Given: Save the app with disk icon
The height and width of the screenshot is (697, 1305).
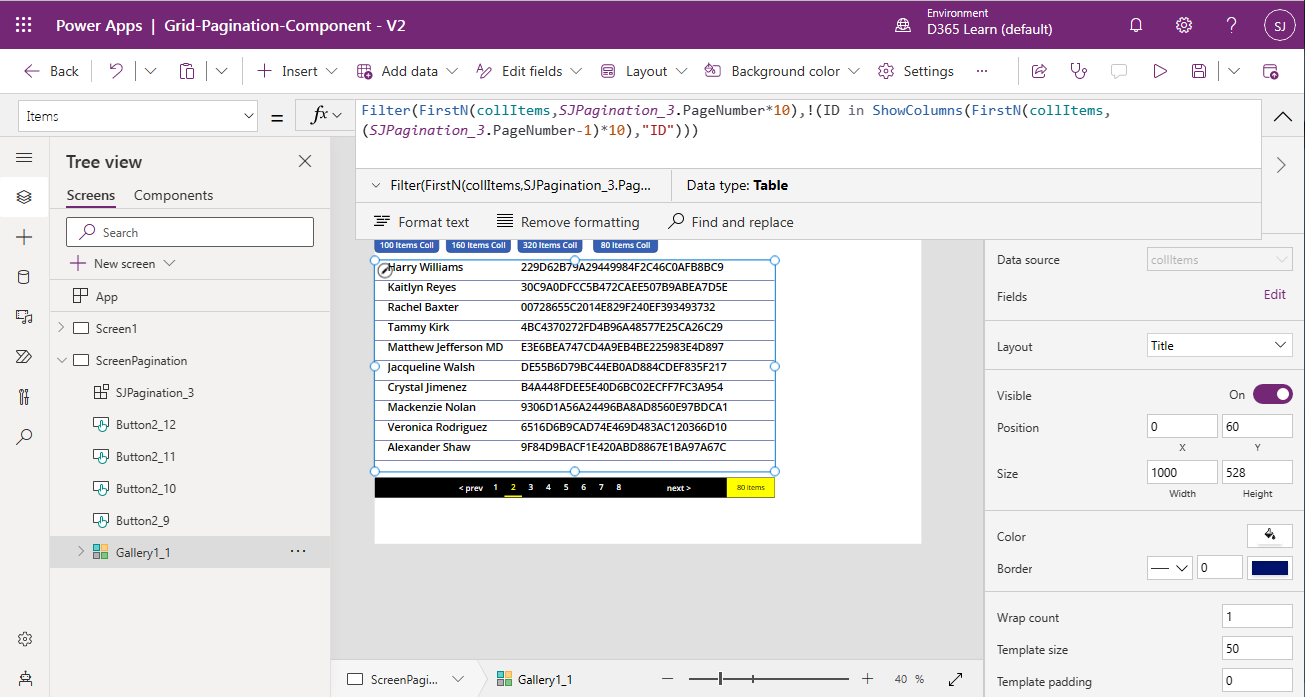Looking at the screenshot, I should coord(1199,71).
